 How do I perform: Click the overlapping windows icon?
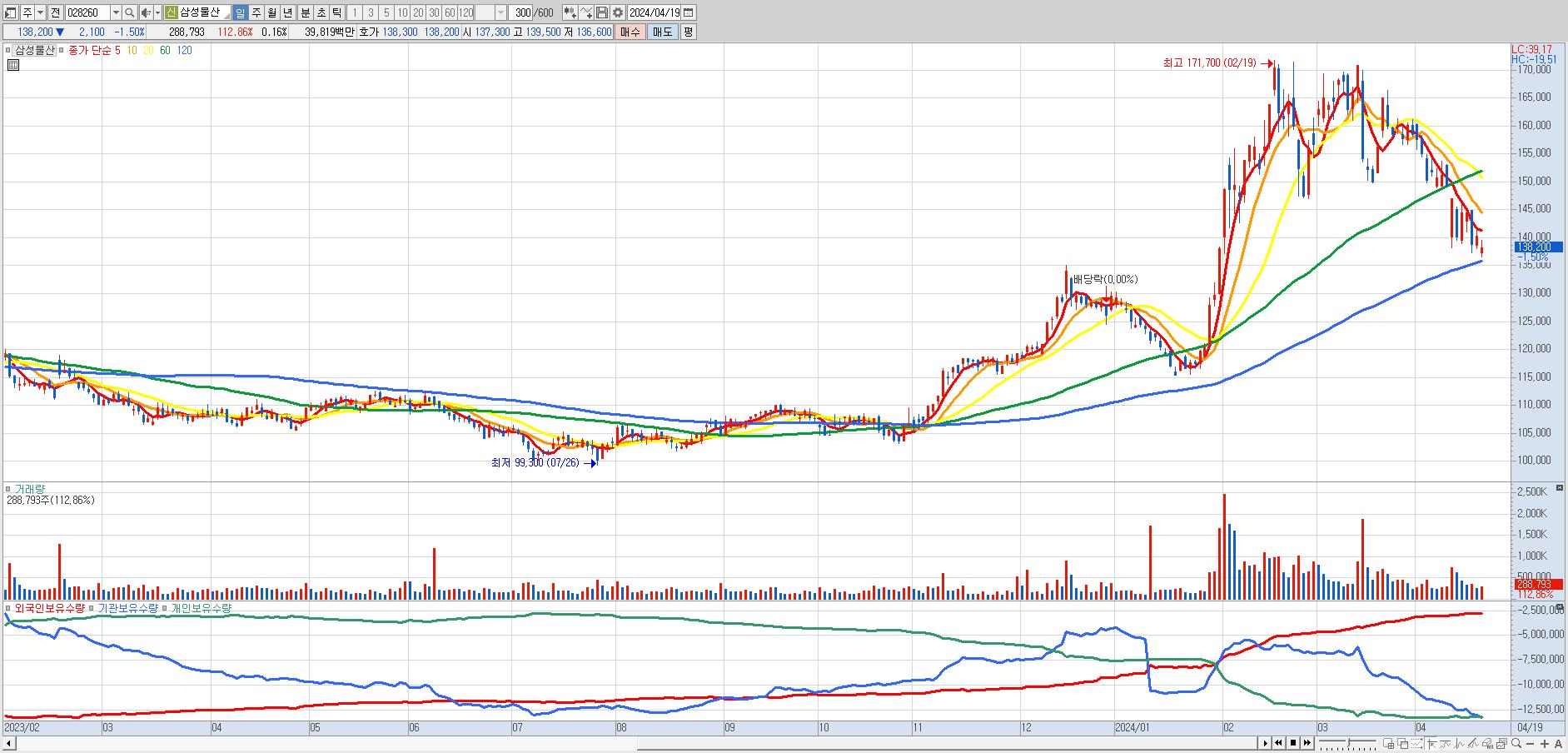tap(1403, 743)
